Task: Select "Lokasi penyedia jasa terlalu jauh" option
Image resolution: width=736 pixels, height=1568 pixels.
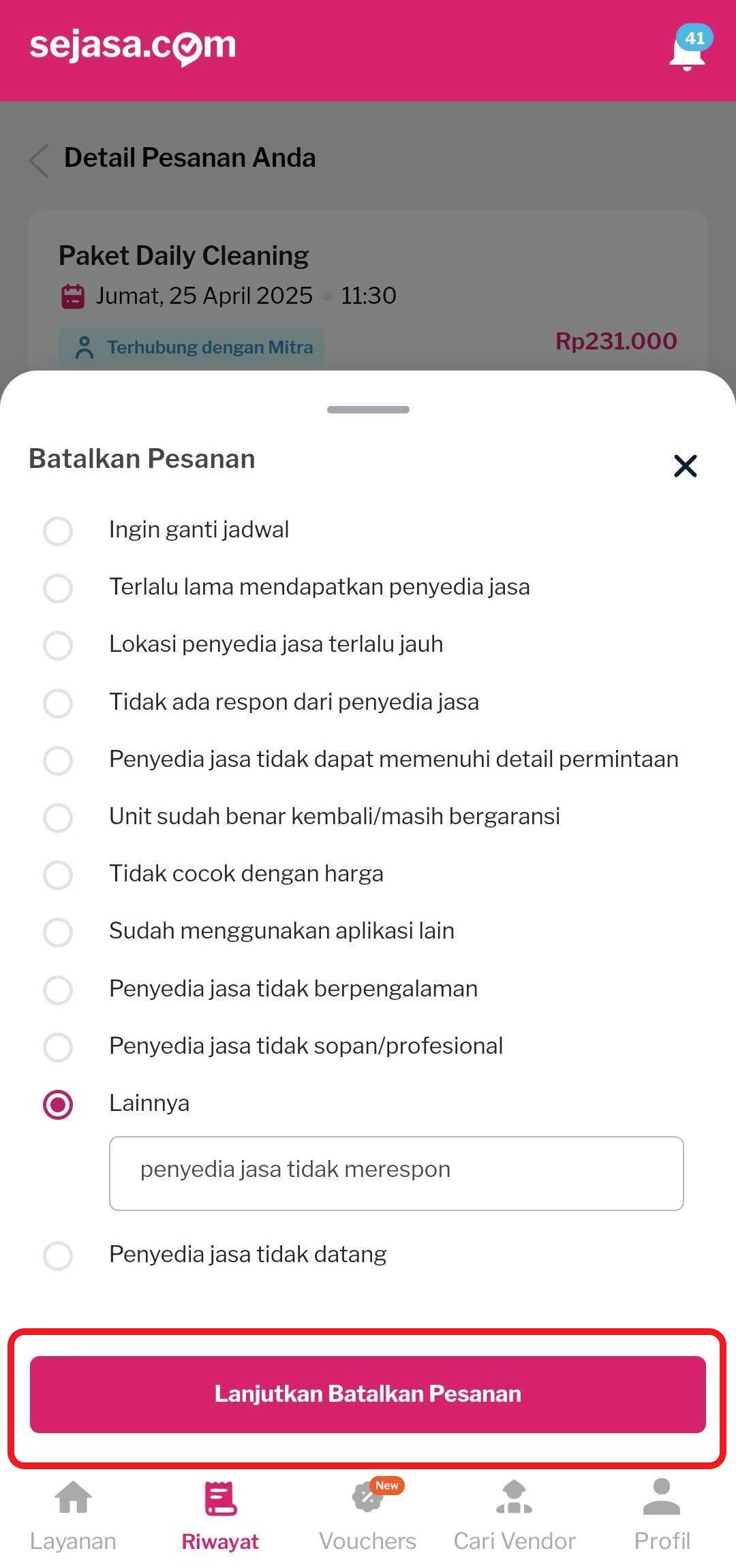Action: [58, 645]
